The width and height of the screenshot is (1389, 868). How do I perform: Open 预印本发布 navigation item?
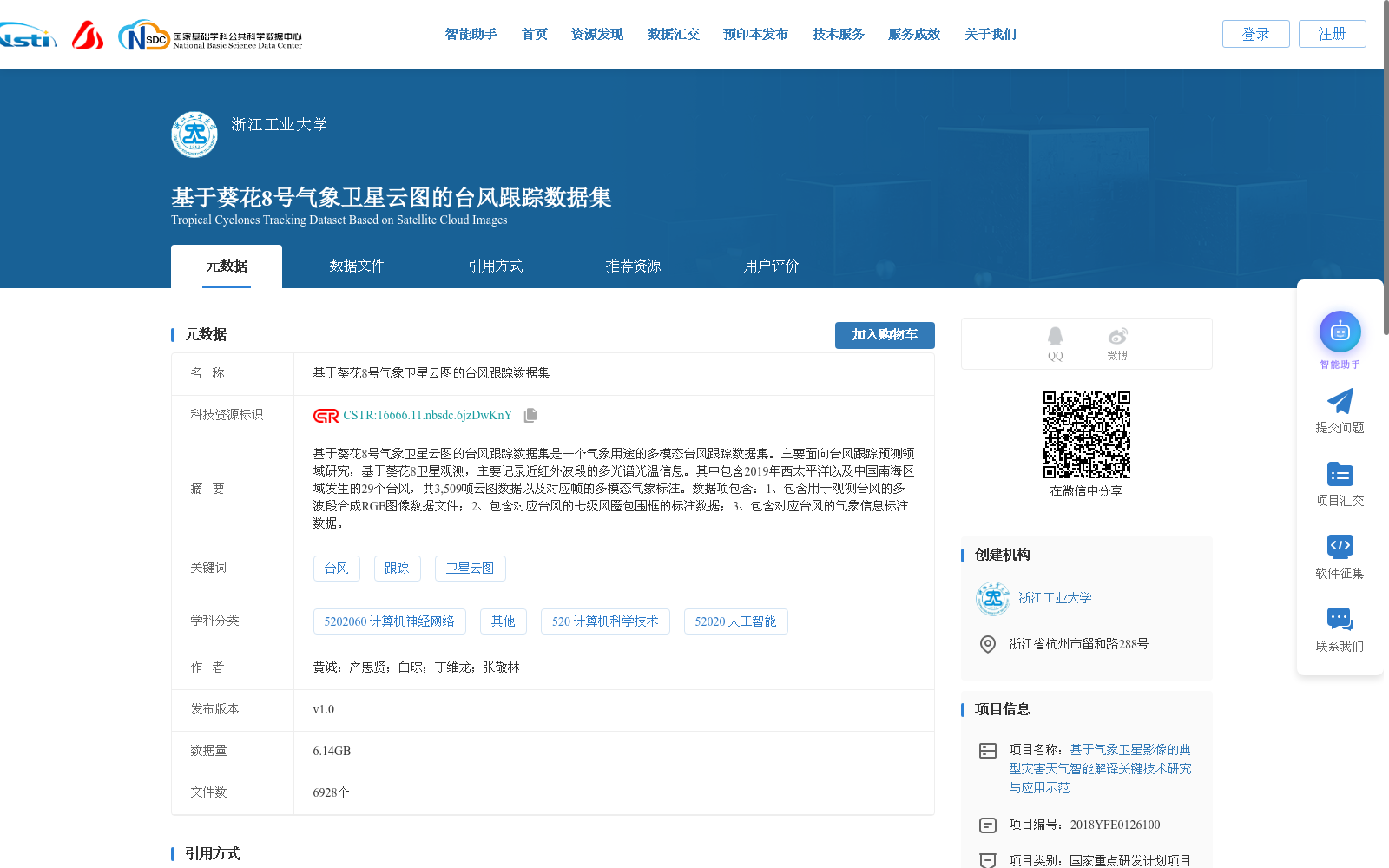pos(755,35)
